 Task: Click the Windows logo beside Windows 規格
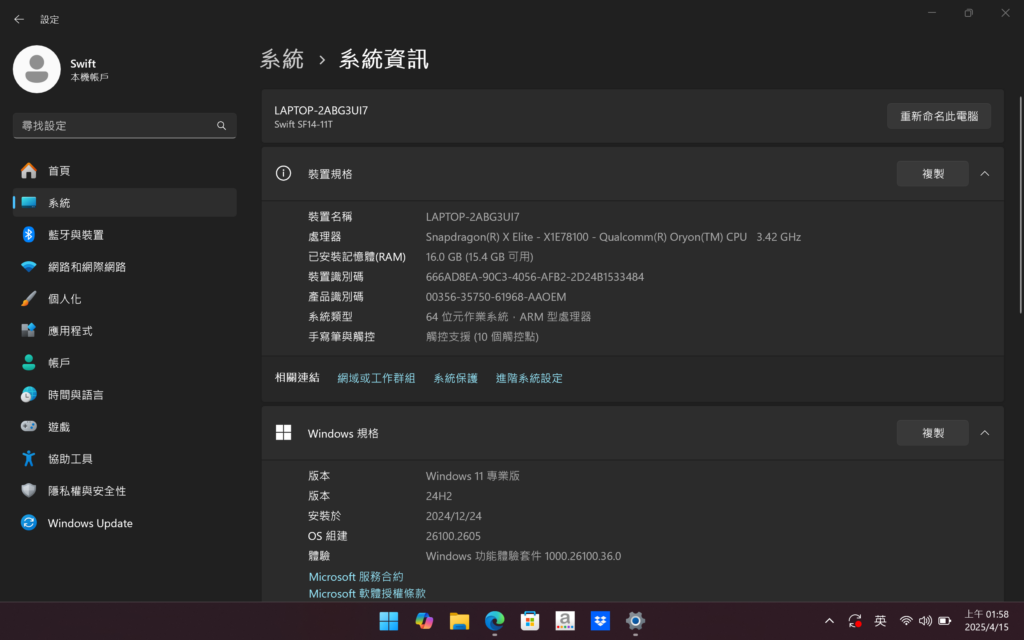[283, 432]
